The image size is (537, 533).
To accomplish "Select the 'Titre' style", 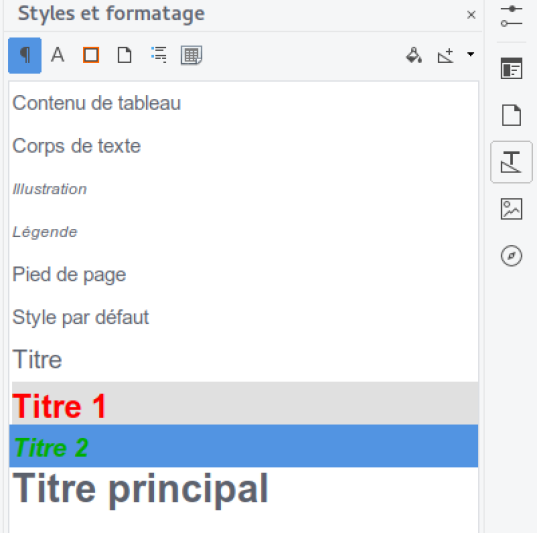I will click(243, 360).
